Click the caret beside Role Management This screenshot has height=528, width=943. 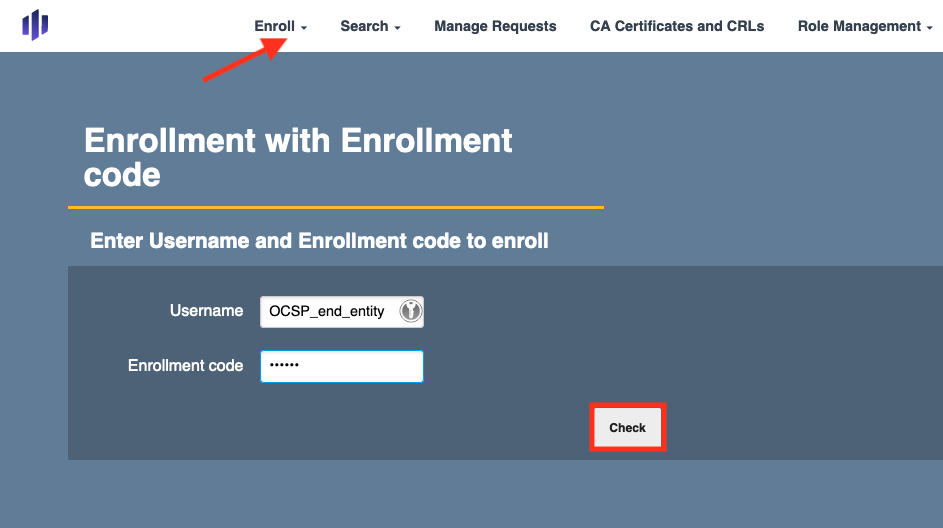[x=929, y=28]
